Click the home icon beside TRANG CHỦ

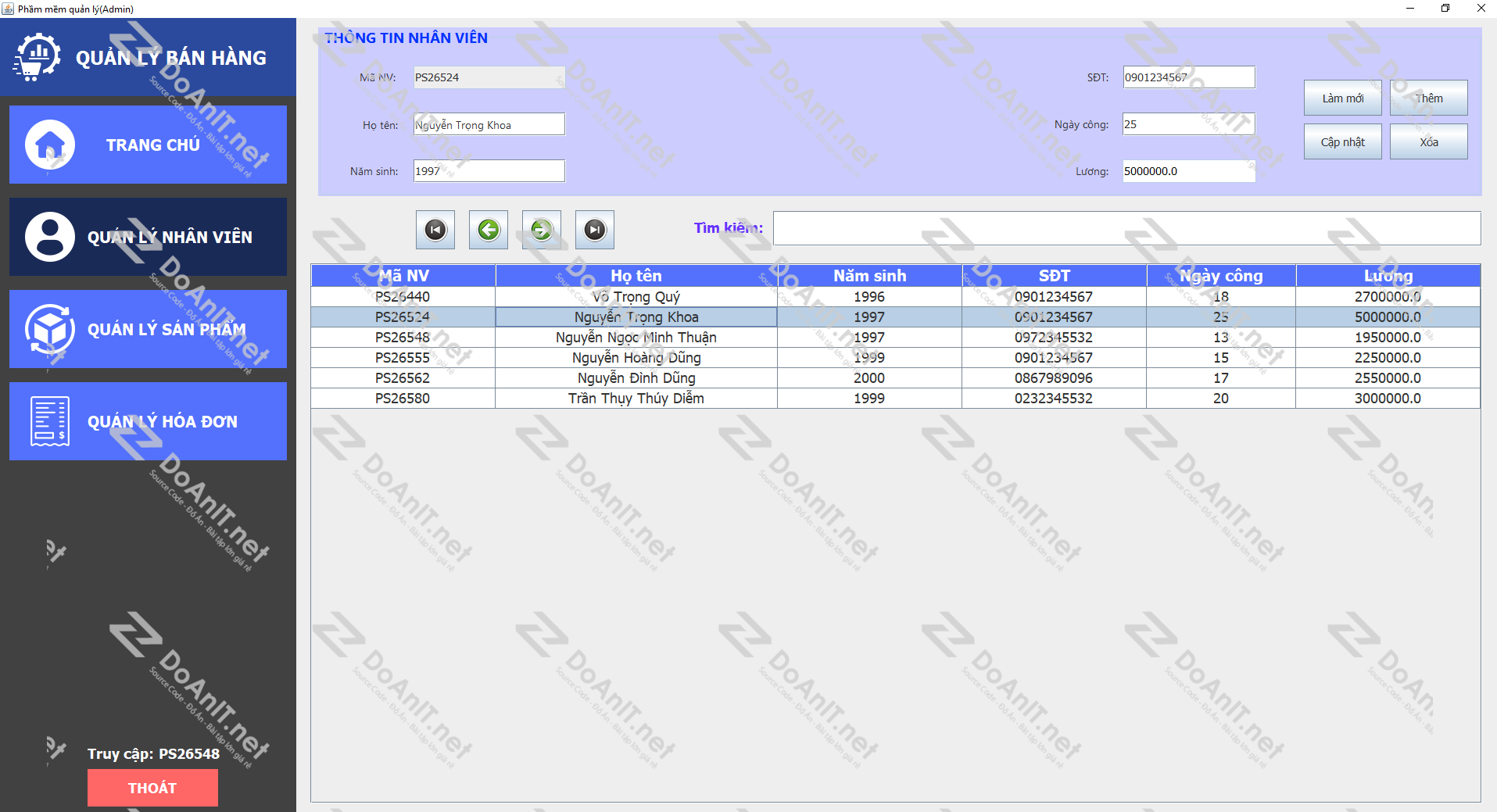coord(50,145)
